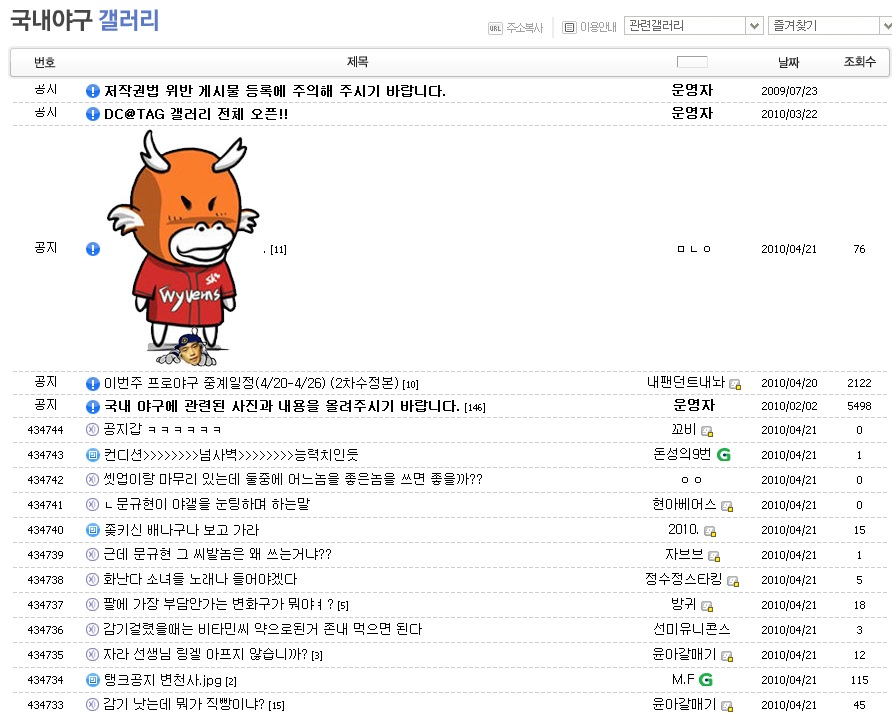Open post DC@TAG 갤러리 전체 오픈!!

[x=196, y=114]
